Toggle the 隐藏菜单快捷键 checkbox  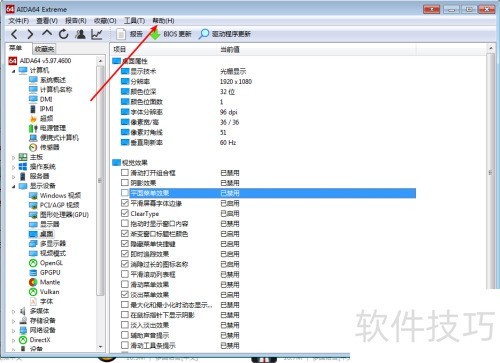click(125, 244)
